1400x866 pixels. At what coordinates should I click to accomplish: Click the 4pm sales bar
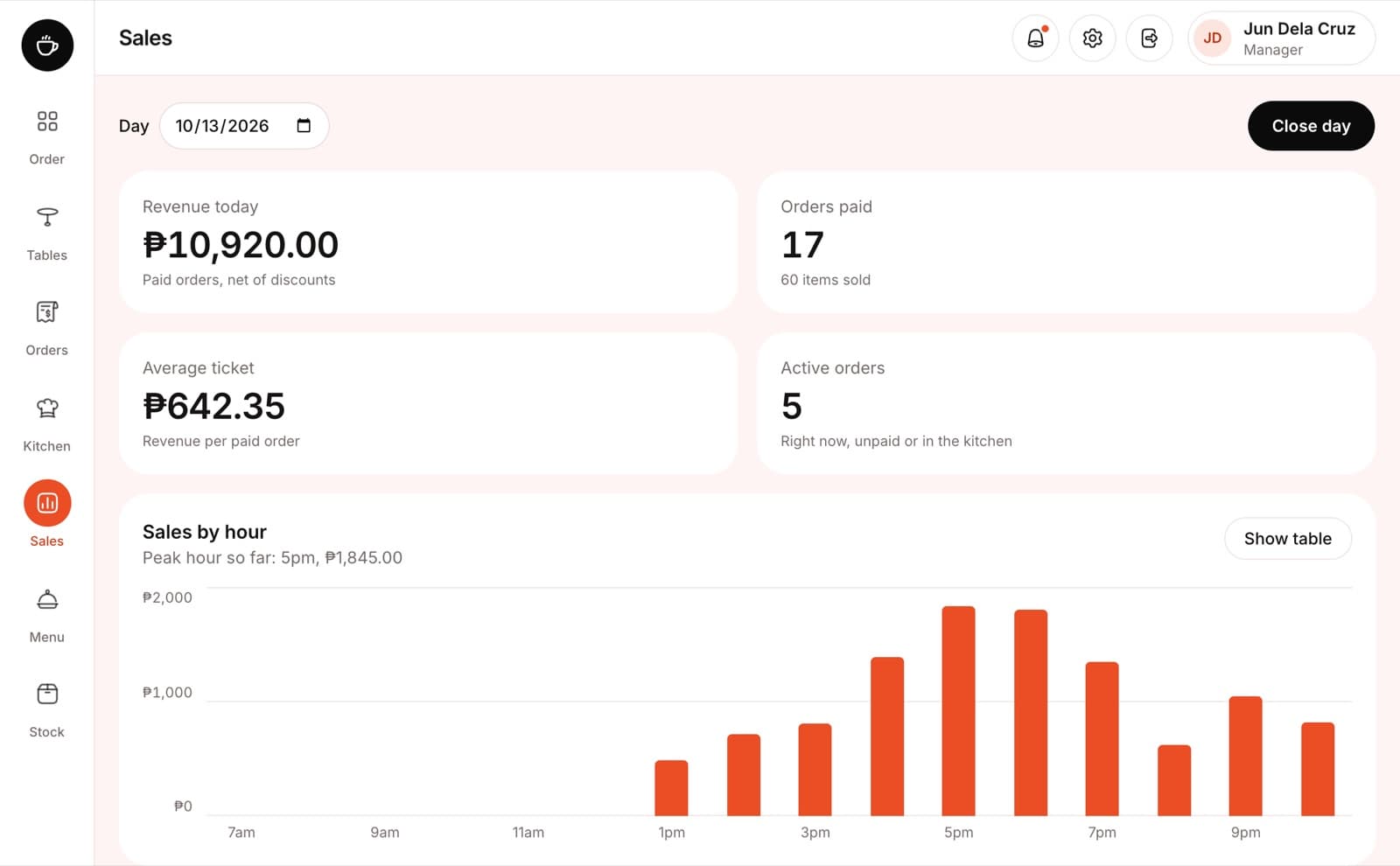(x=886, y=736)
